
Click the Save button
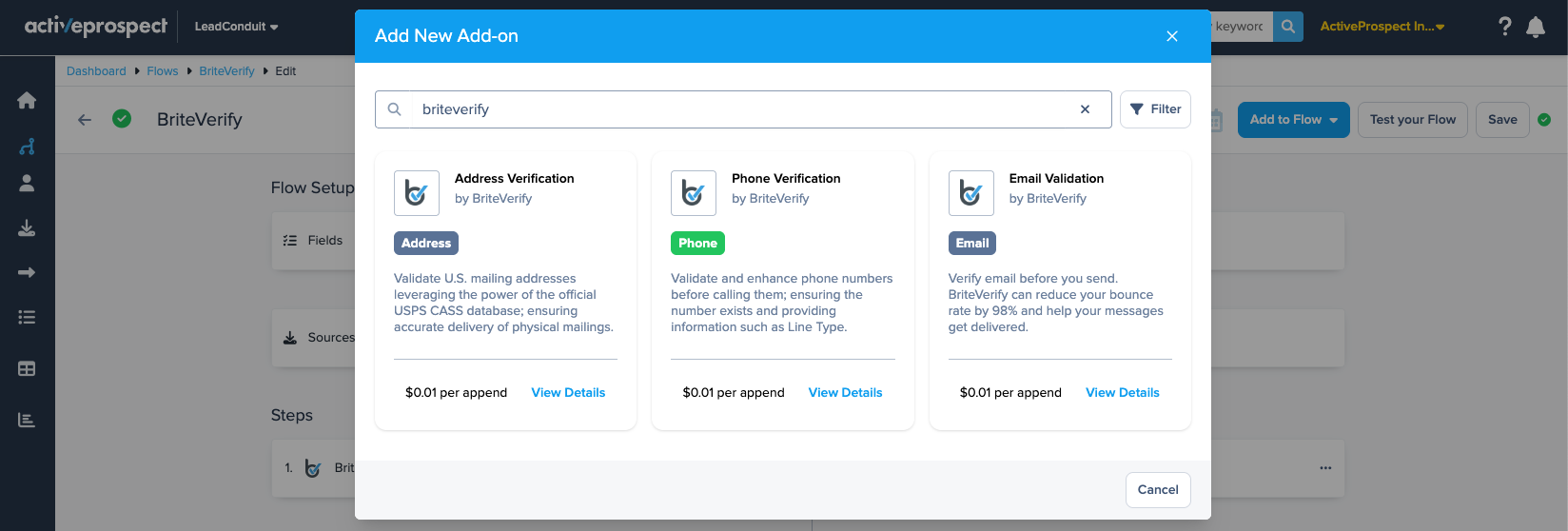pos(1502,120)
